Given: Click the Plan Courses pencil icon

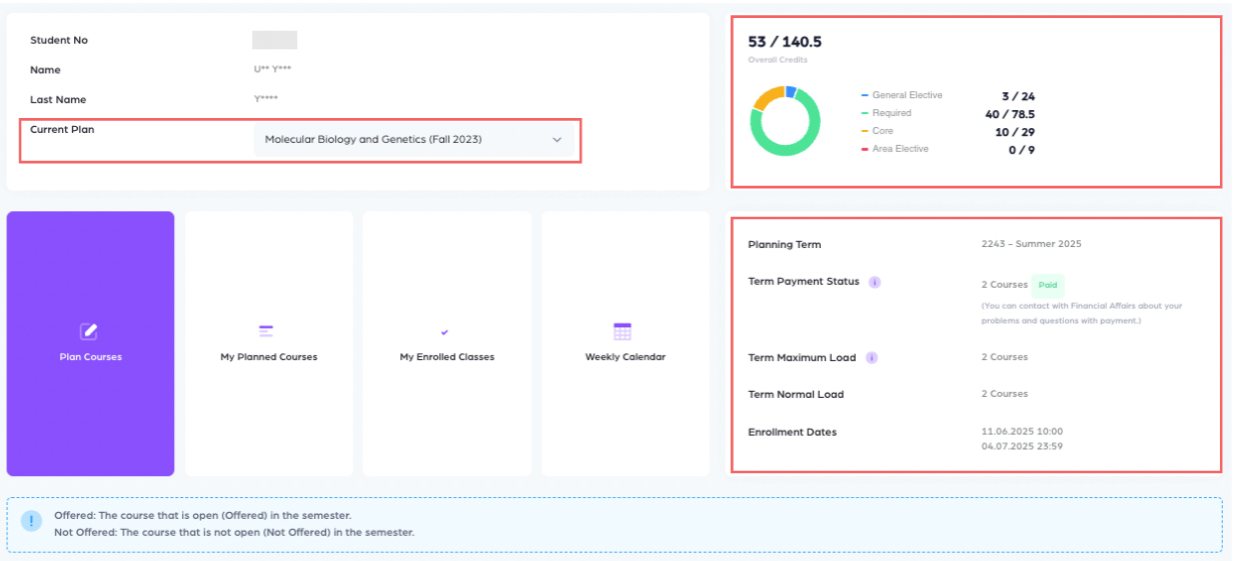Looking at the screenshot, I should [x=89, y=332].
